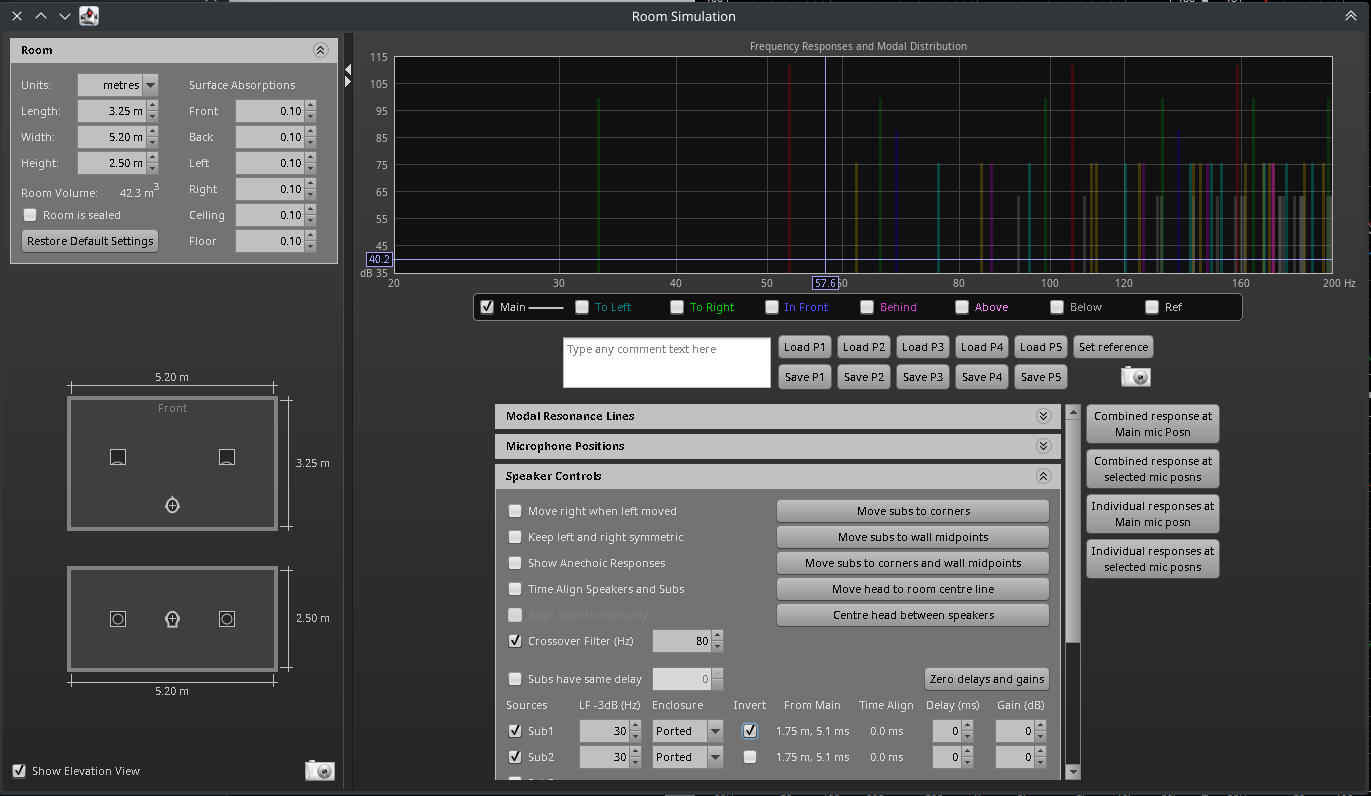Show Combined response at Main mic Posn
Screen dimensions: 1371x796
click(x=1153, y=424)
